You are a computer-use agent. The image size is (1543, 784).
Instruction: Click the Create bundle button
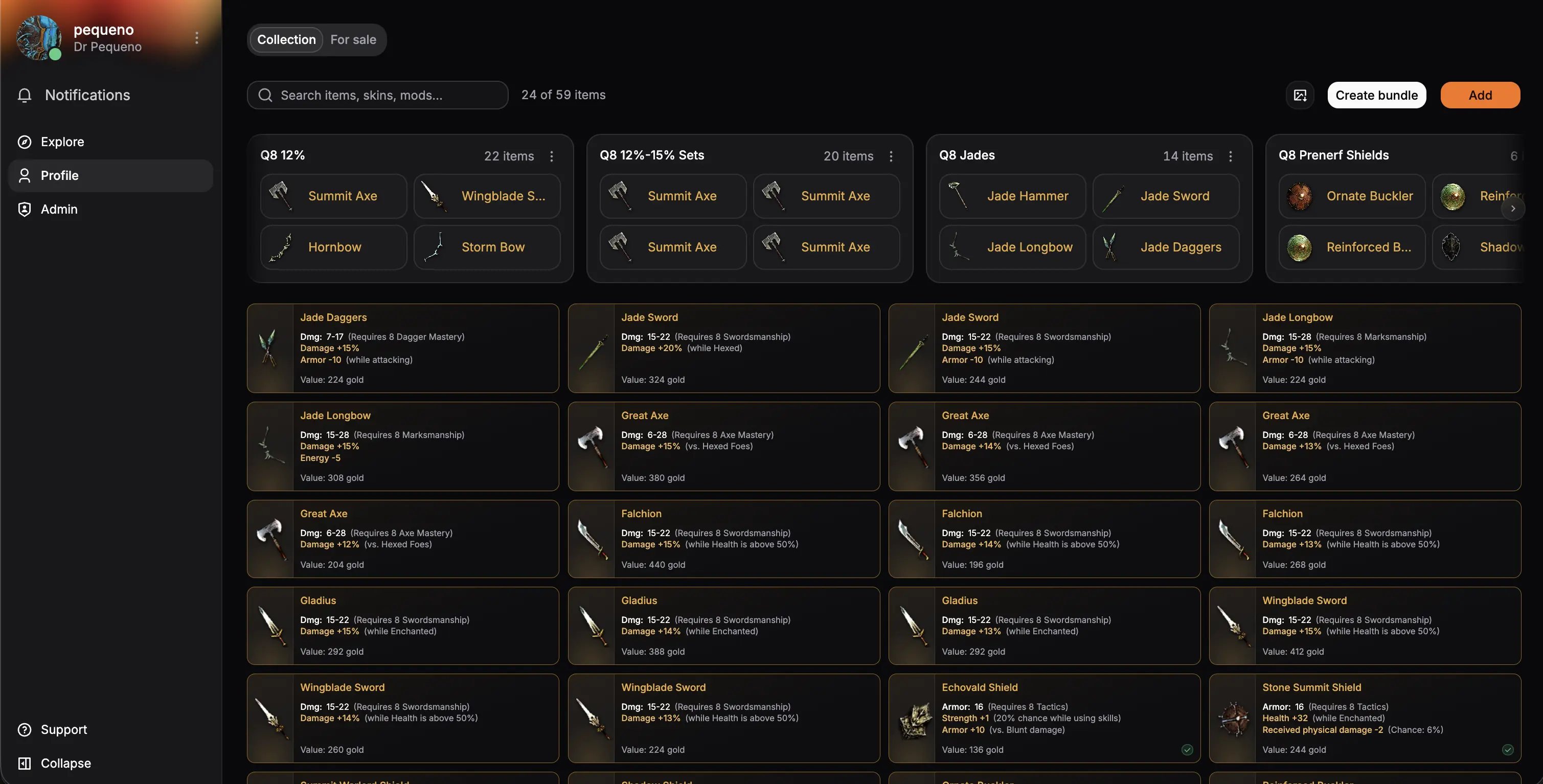click(1376, 95)
